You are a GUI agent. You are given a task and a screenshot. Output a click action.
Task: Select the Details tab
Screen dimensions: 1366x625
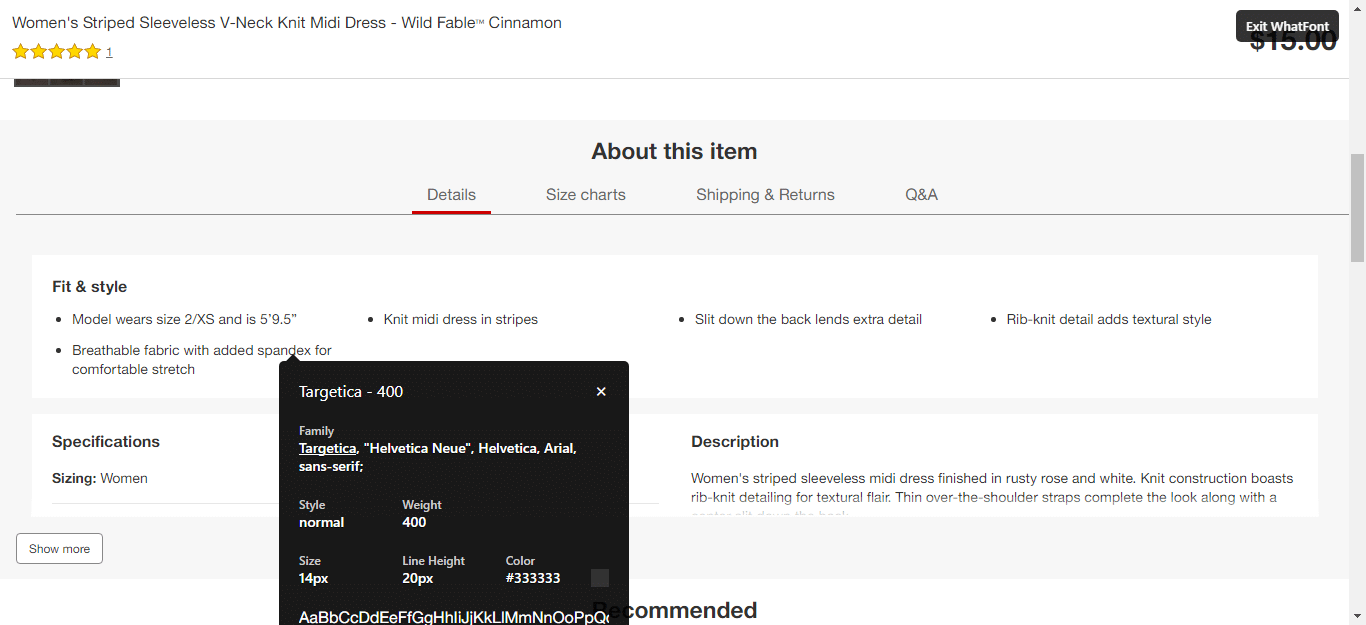[x=451, y=195]
